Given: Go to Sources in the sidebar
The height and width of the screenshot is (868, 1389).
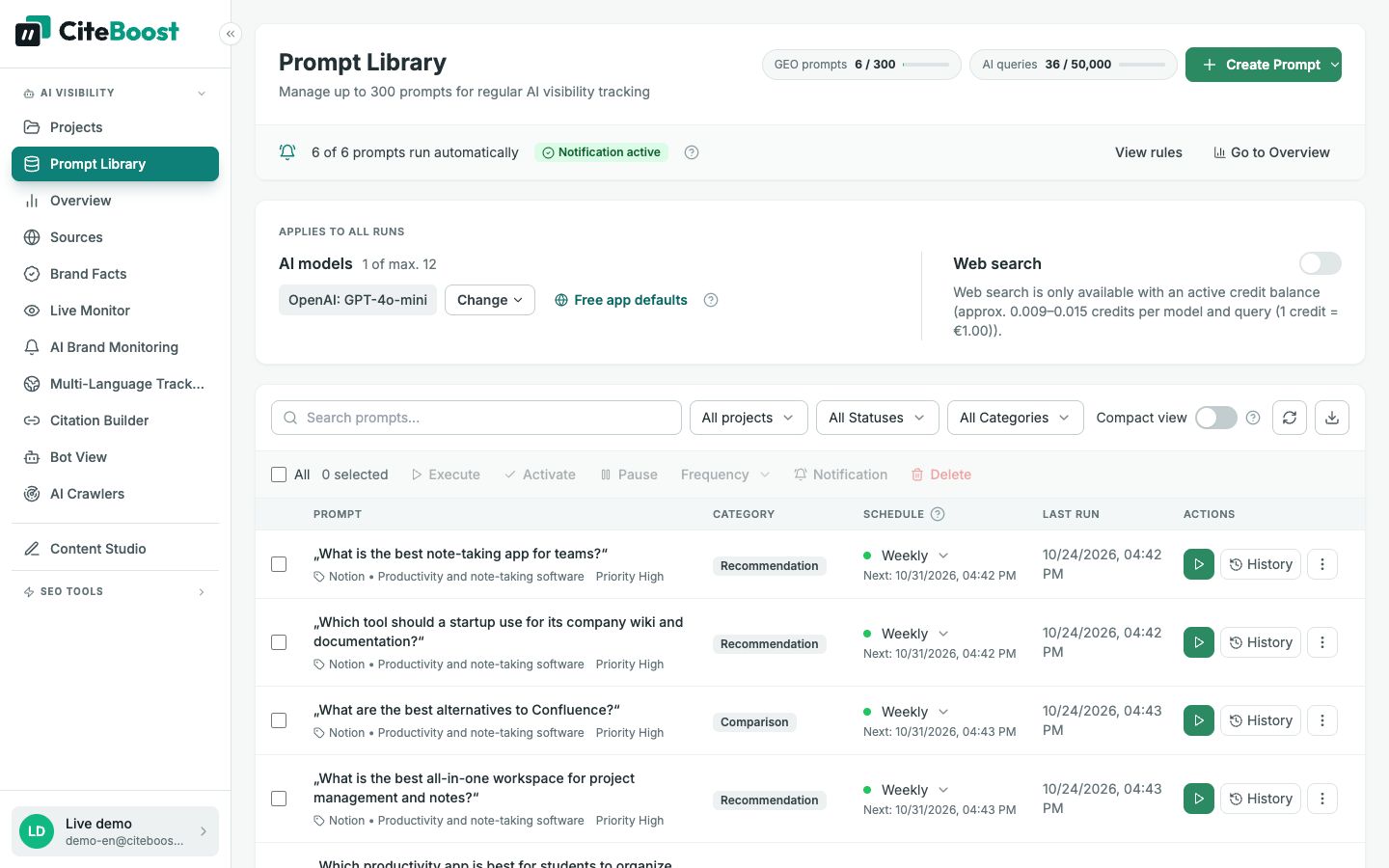Looking at the screenshot, I should (x=115, y=237).
